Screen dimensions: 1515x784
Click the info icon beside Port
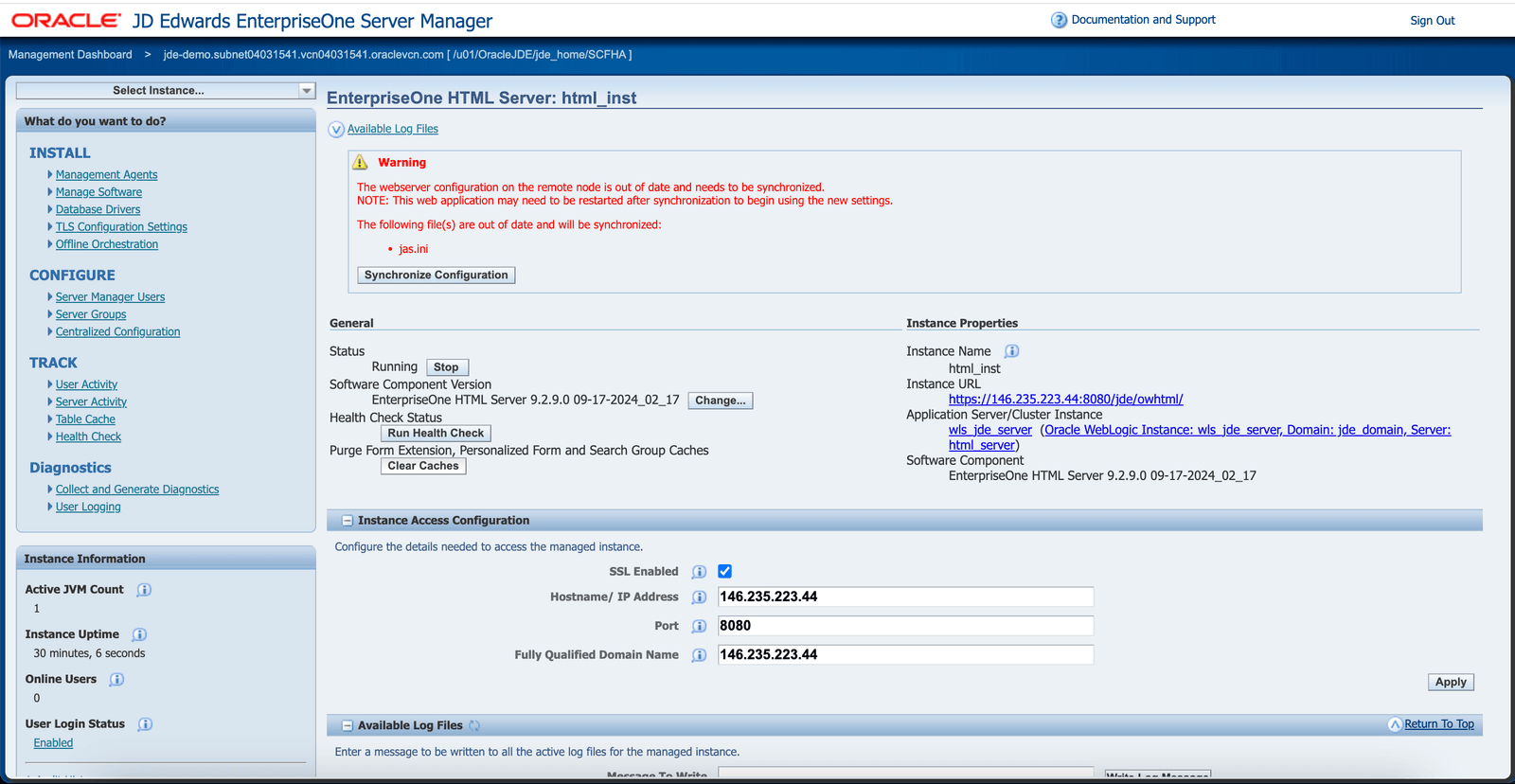coord(699,626)
